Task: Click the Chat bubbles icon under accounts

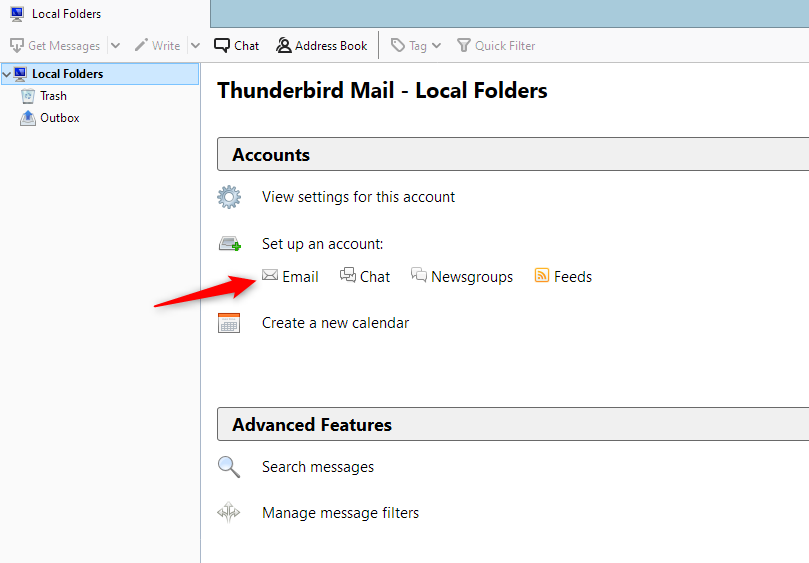Action: pyautogui.click(x=348, y=275)
